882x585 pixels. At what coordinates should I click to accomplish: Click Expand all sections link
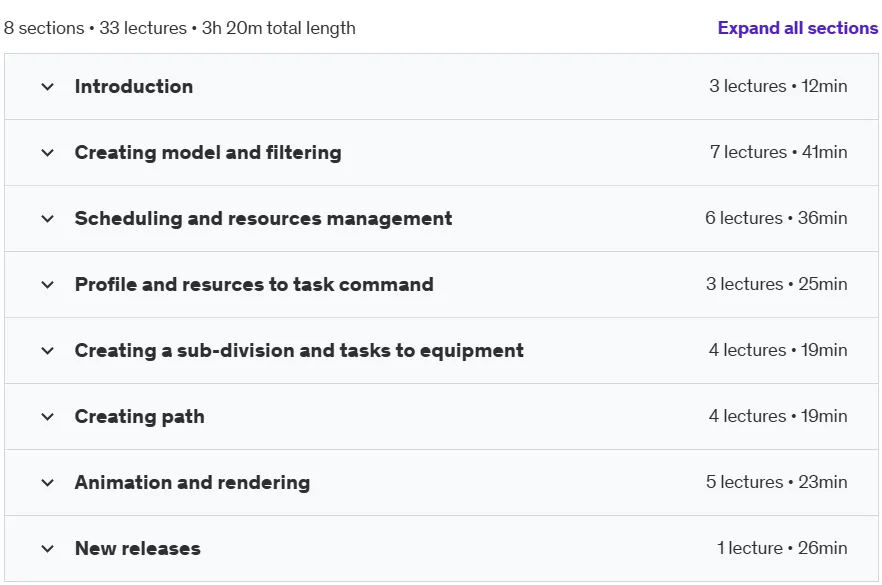point(798,28)
